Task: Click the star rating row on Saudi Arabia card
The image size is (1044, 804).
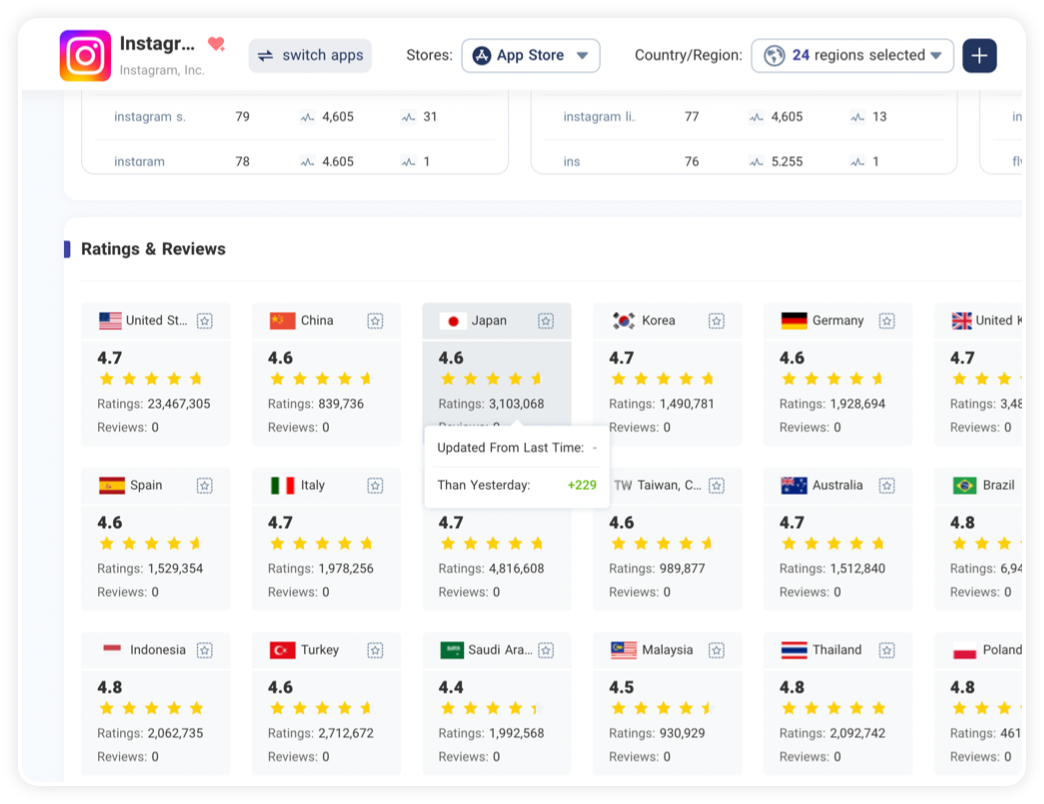Action: [493, 708]
